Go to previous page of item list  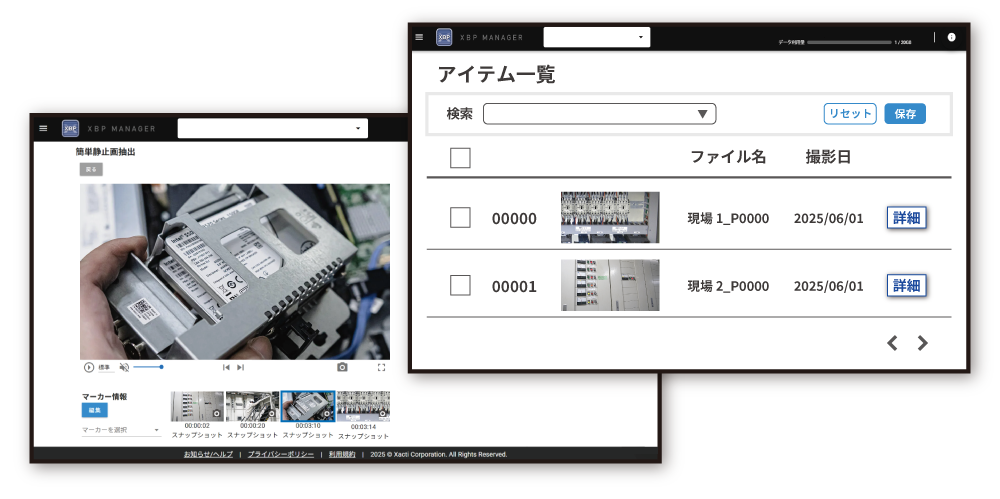[892, 343]
